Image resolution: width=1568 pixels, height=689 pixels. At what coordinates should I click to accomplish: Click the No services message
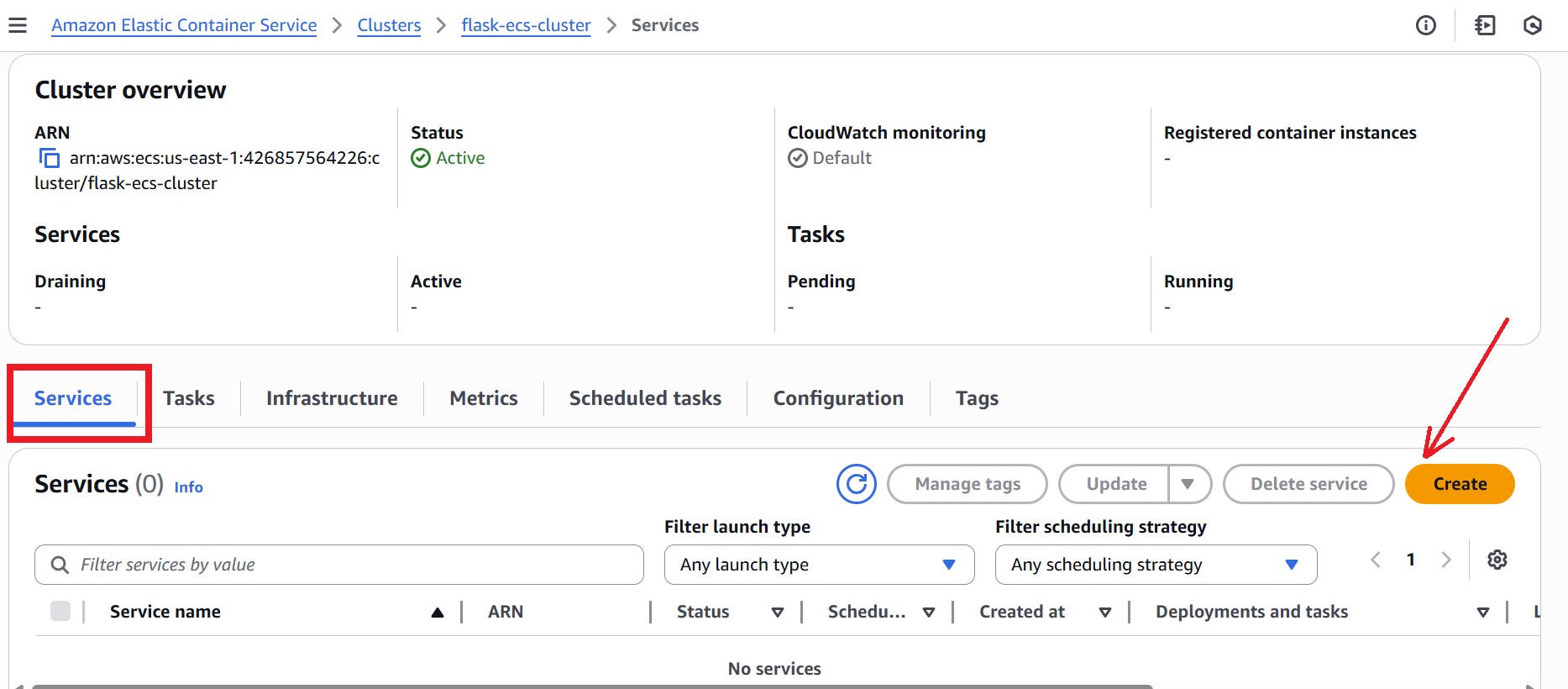coord(774,669)
